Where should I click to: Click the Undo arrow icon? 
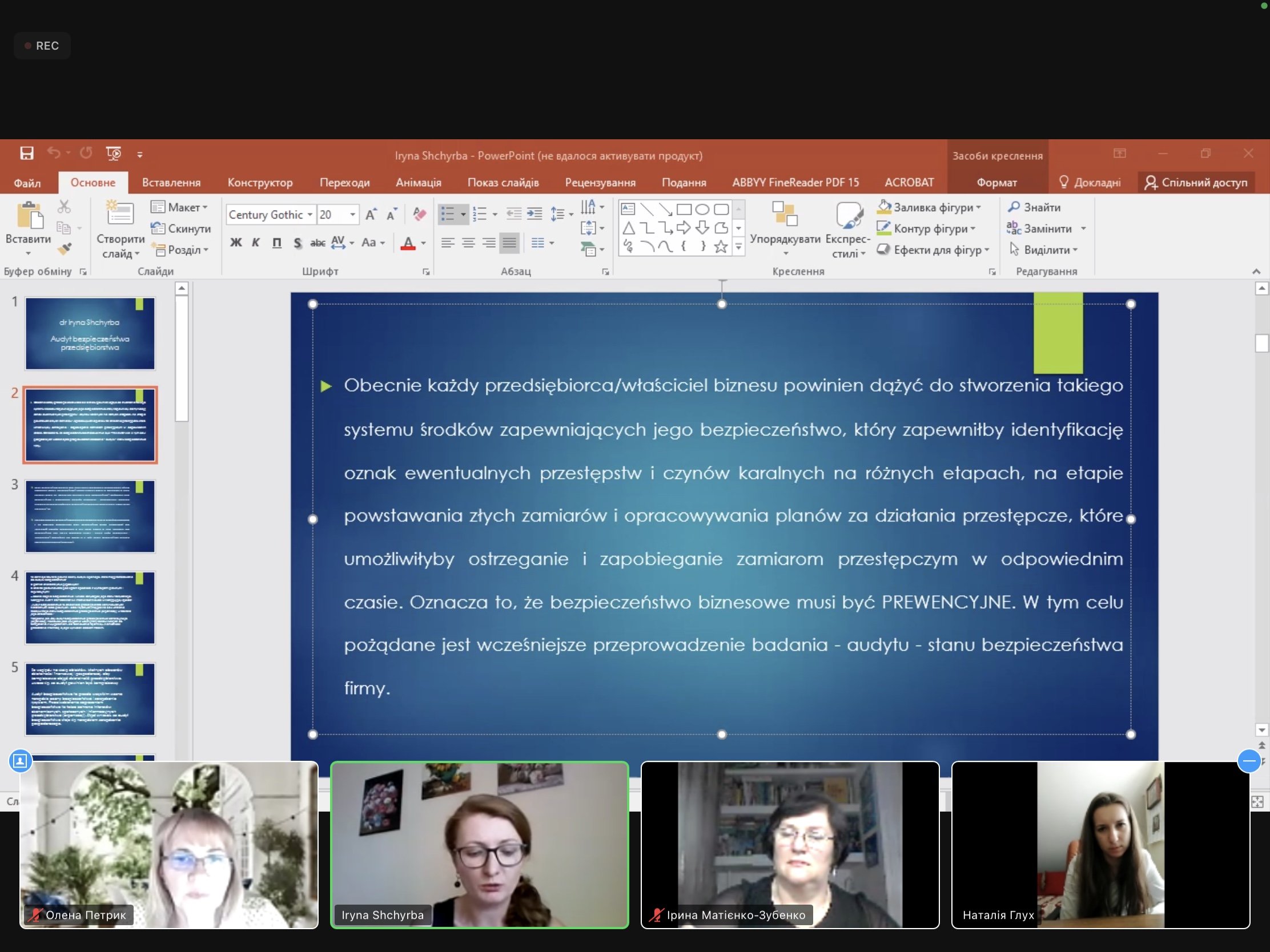54,153
